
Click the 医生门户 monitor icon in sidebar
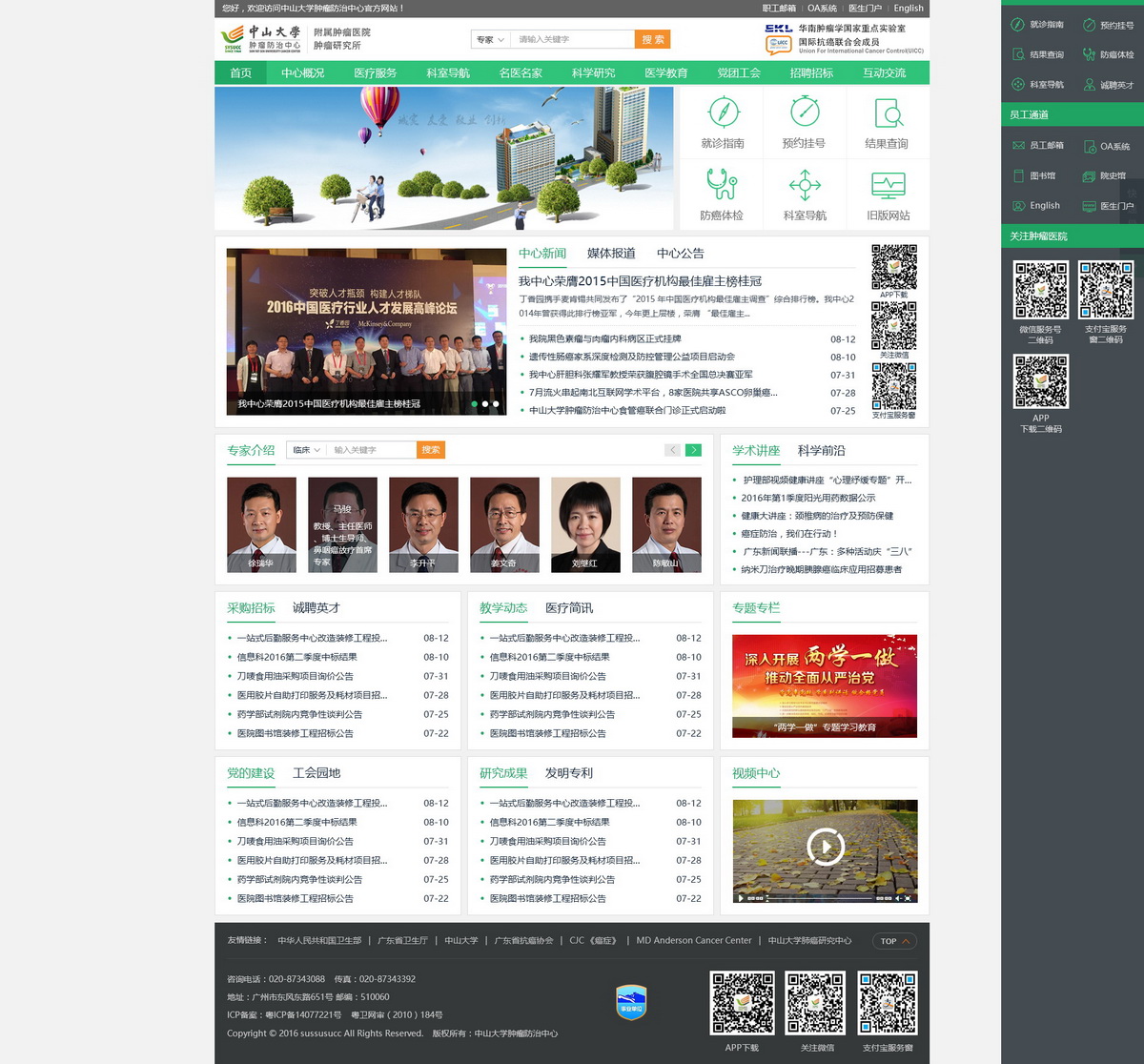tap(1089, 205)
